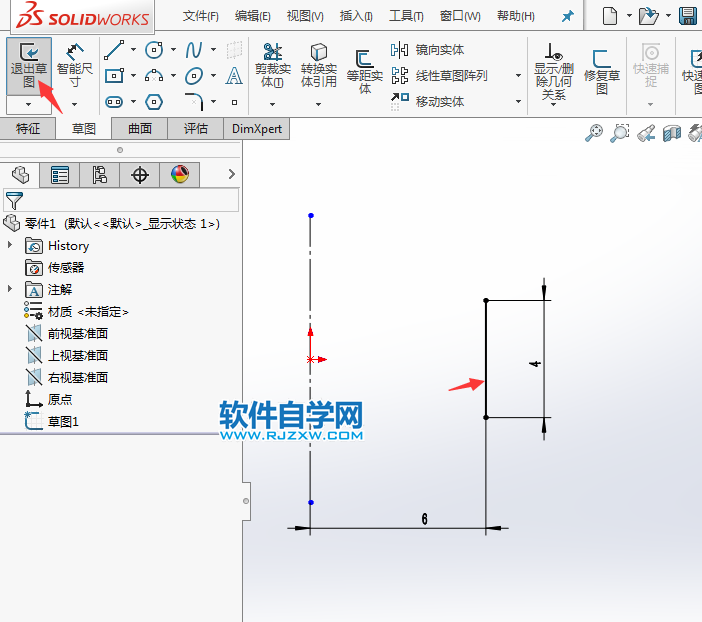Open the 插入(I) menu
Image resolution: width=702 pixels, height=622 pixels.
pyautogui.click(x=356, y=16)
